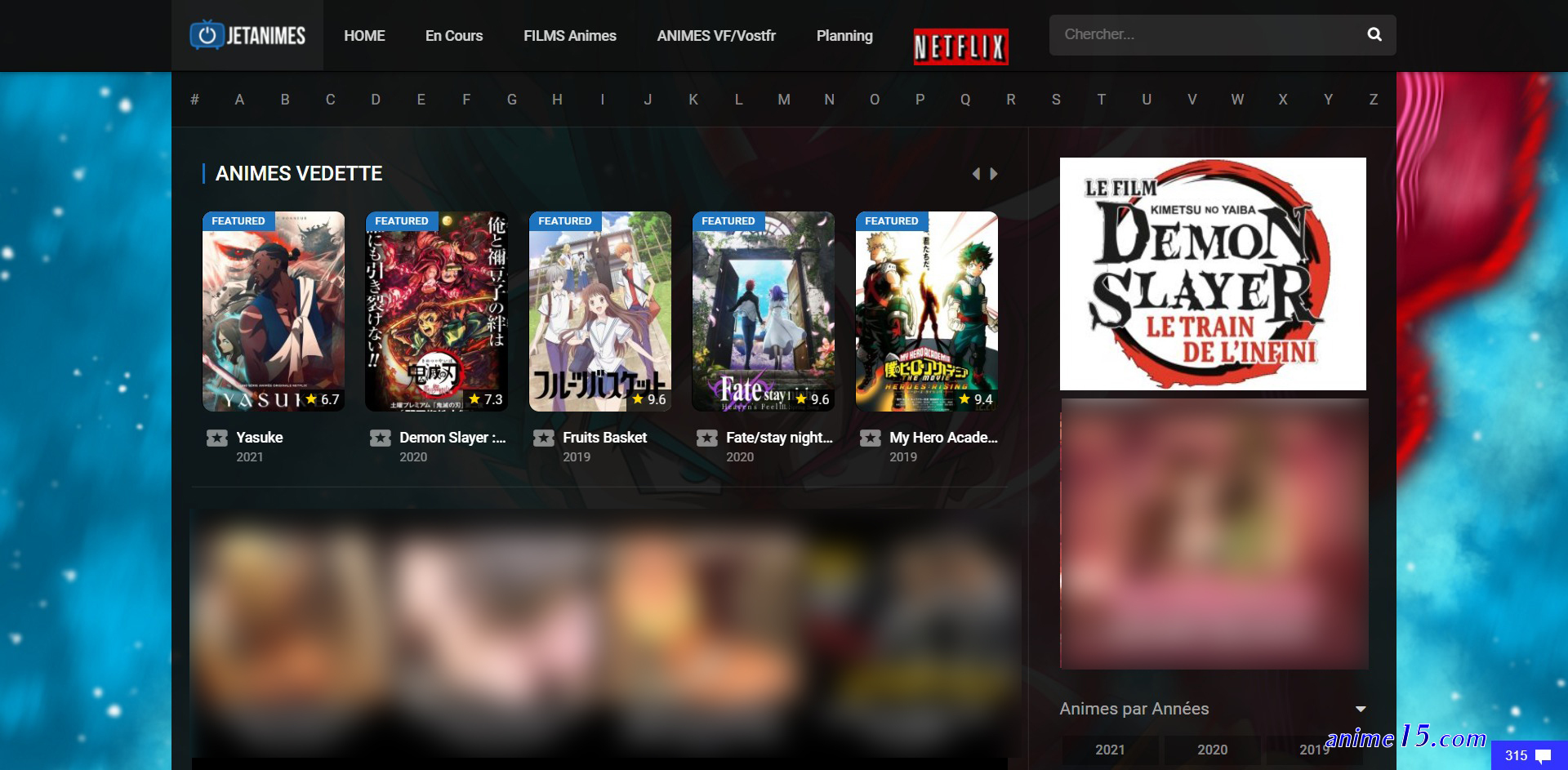Open the Planning page
Screen dimensions: 1568x770
pyautogui.click(x=844, y=36)
